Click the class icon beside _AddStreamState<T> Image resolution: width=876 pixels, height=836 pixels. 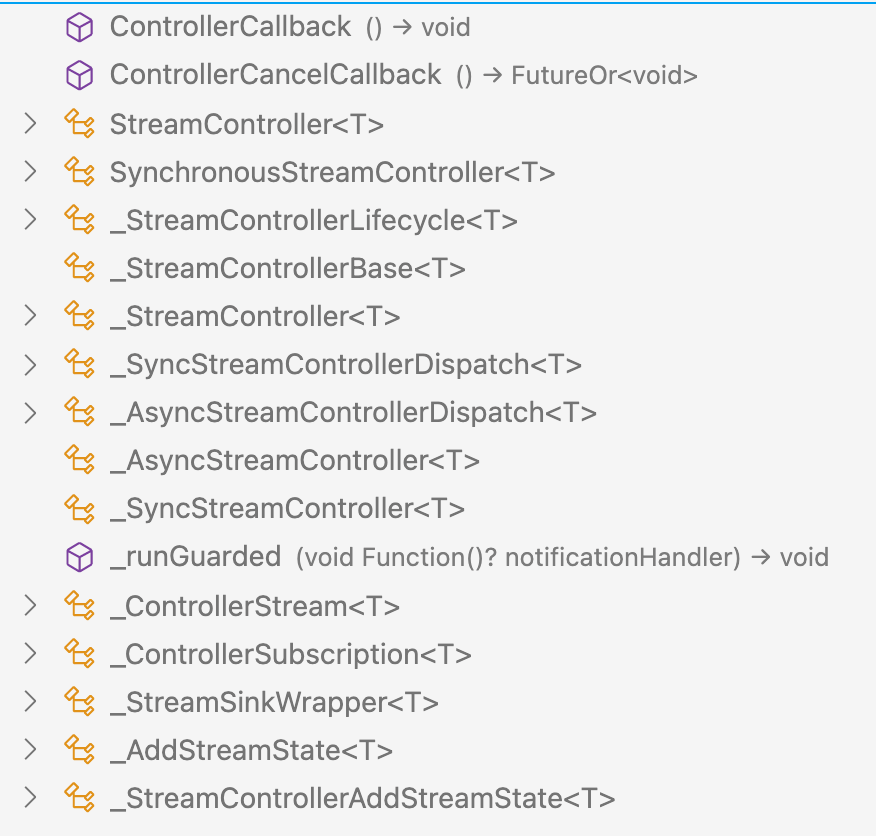click(x=79, y=749)
